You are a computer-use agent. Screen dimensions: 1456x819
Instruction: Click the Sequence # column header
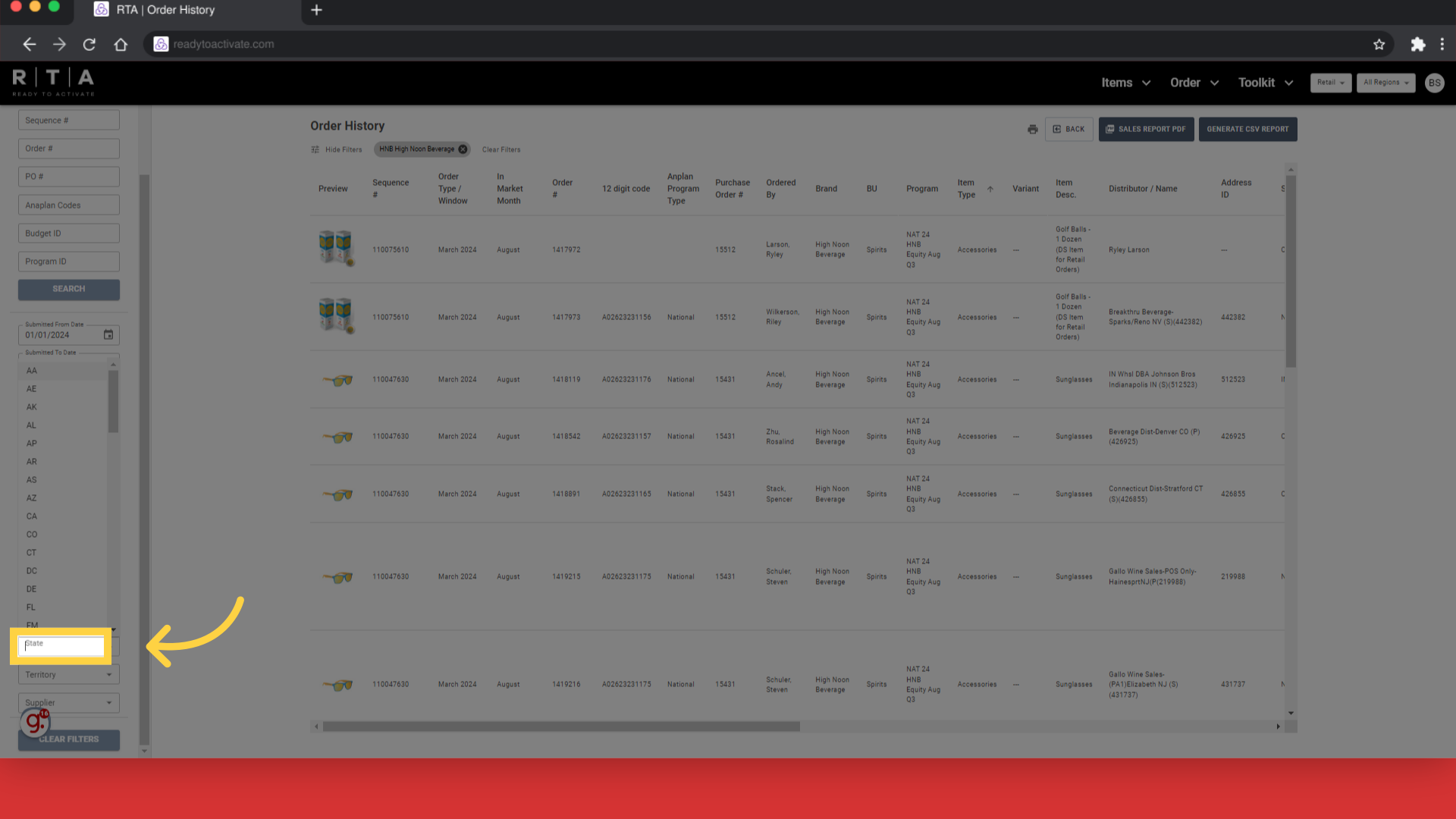[x=391, y=189]
